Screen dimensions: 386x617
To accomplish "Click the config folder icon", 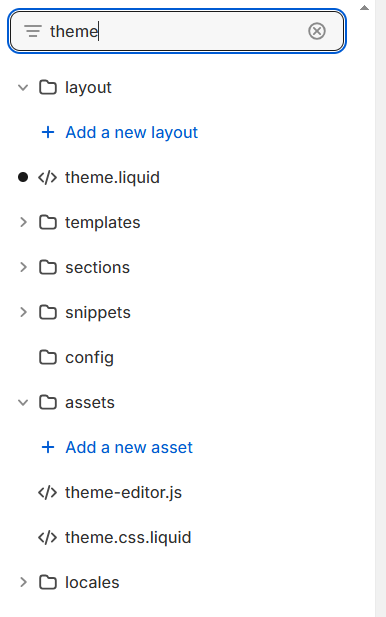I will tap(48, 357).
